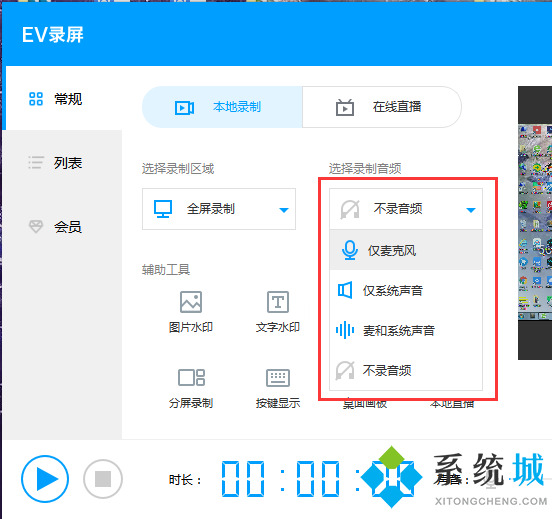Image resolution: width=552 pixels, height=519 pixels.
Task: Click the EV录屏 application title
Action: click(53, 35)
